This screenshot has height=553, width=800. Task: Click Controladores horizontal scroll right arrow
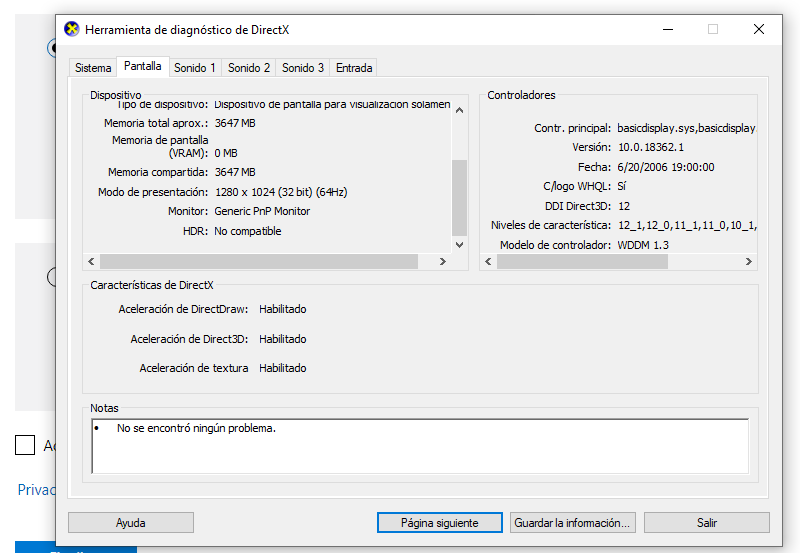748,261
